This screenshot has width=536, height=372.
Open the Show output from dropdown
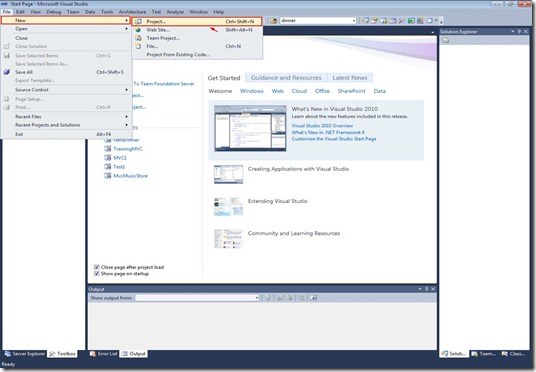tap(257, 298)
